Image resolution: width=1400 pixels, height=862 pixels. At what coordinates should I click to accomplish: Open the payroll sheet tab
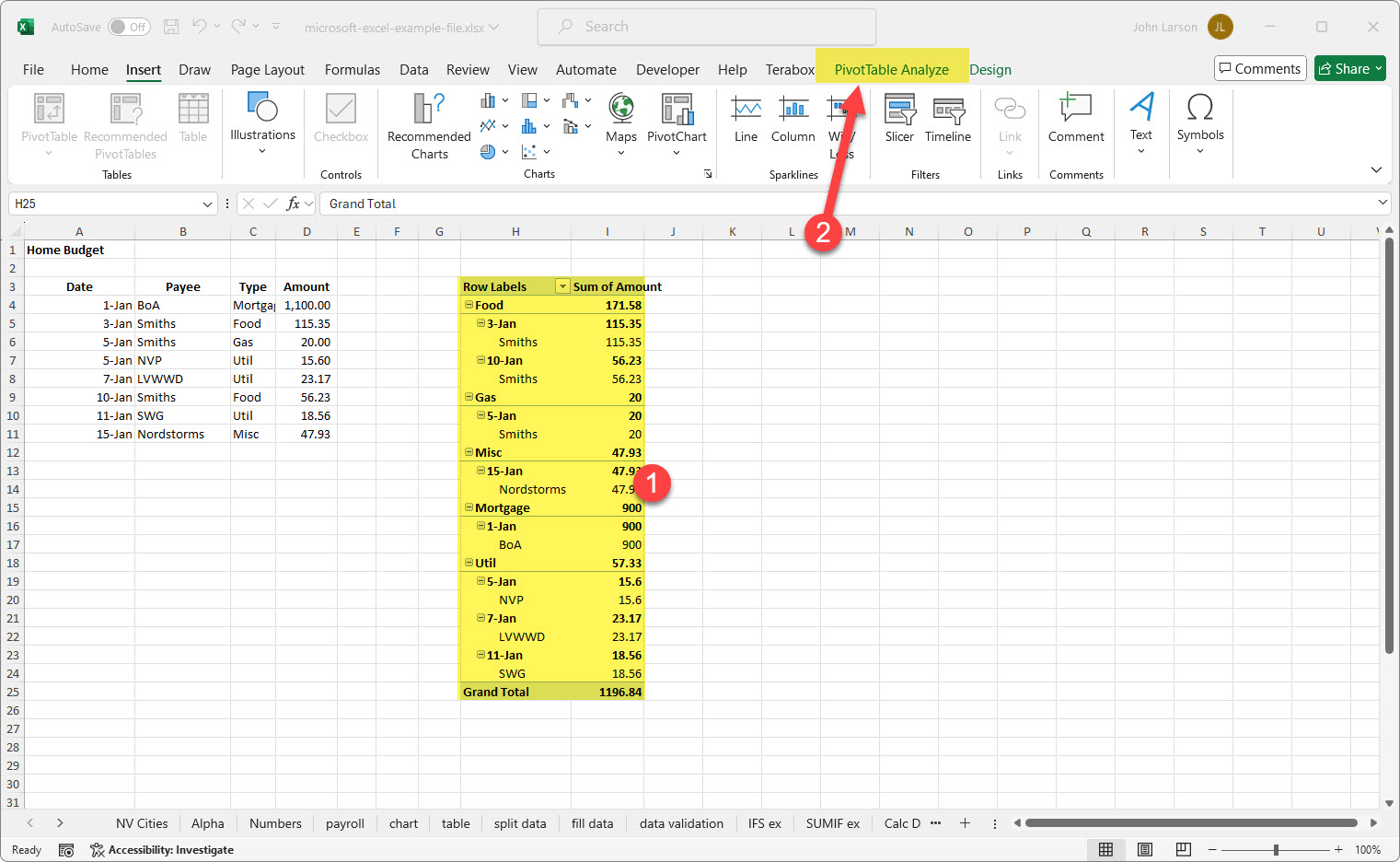click(x=345, y=822)
